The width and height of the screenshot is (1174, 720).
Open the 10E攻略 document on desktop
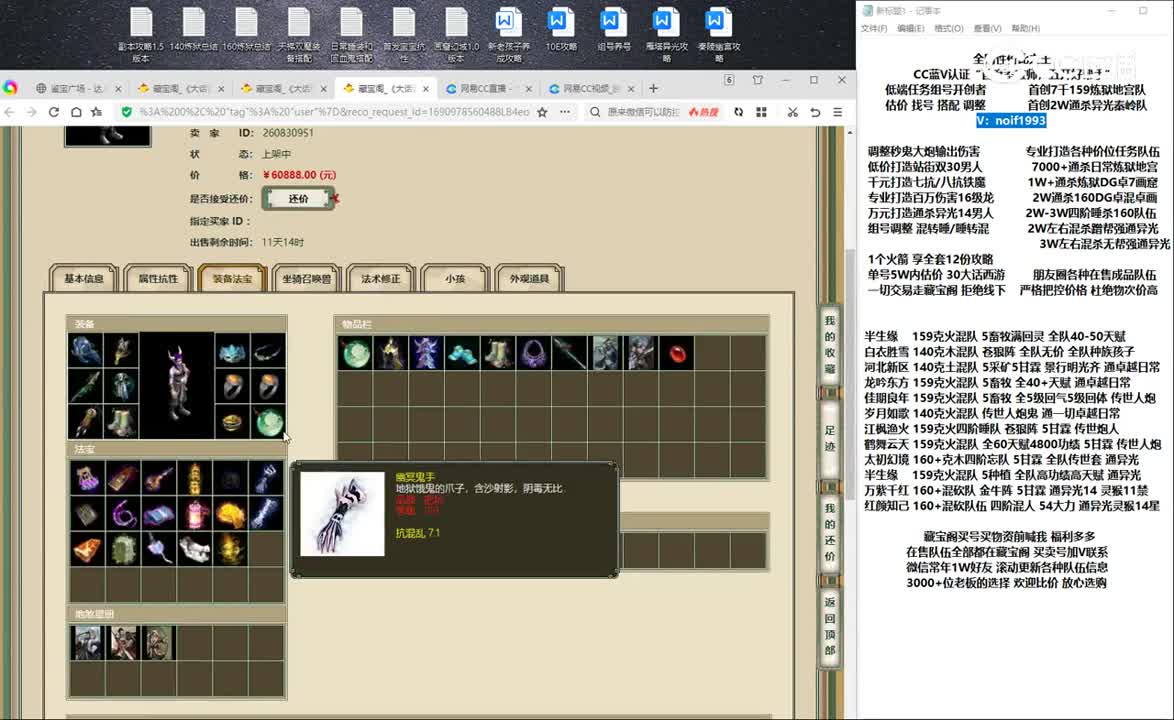tap(560, 30)
